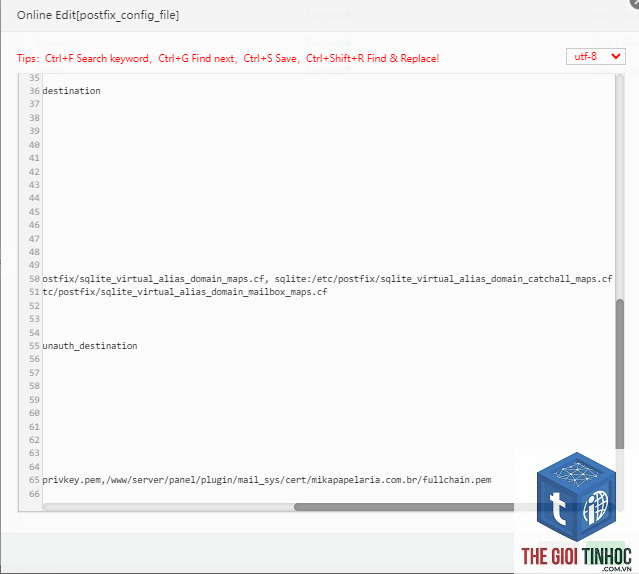This screenshot has width=639, height=574.
Task: Click line number 66 in the gutter
Action: (x=34, y=494)
